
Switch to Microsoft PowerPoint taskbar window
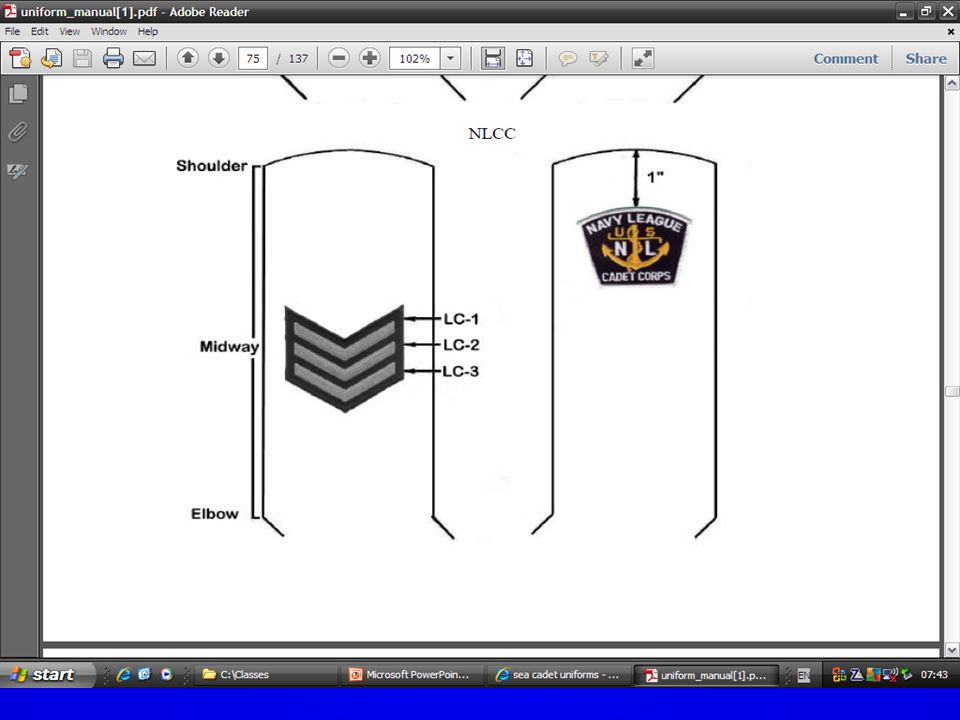(413, 675)
